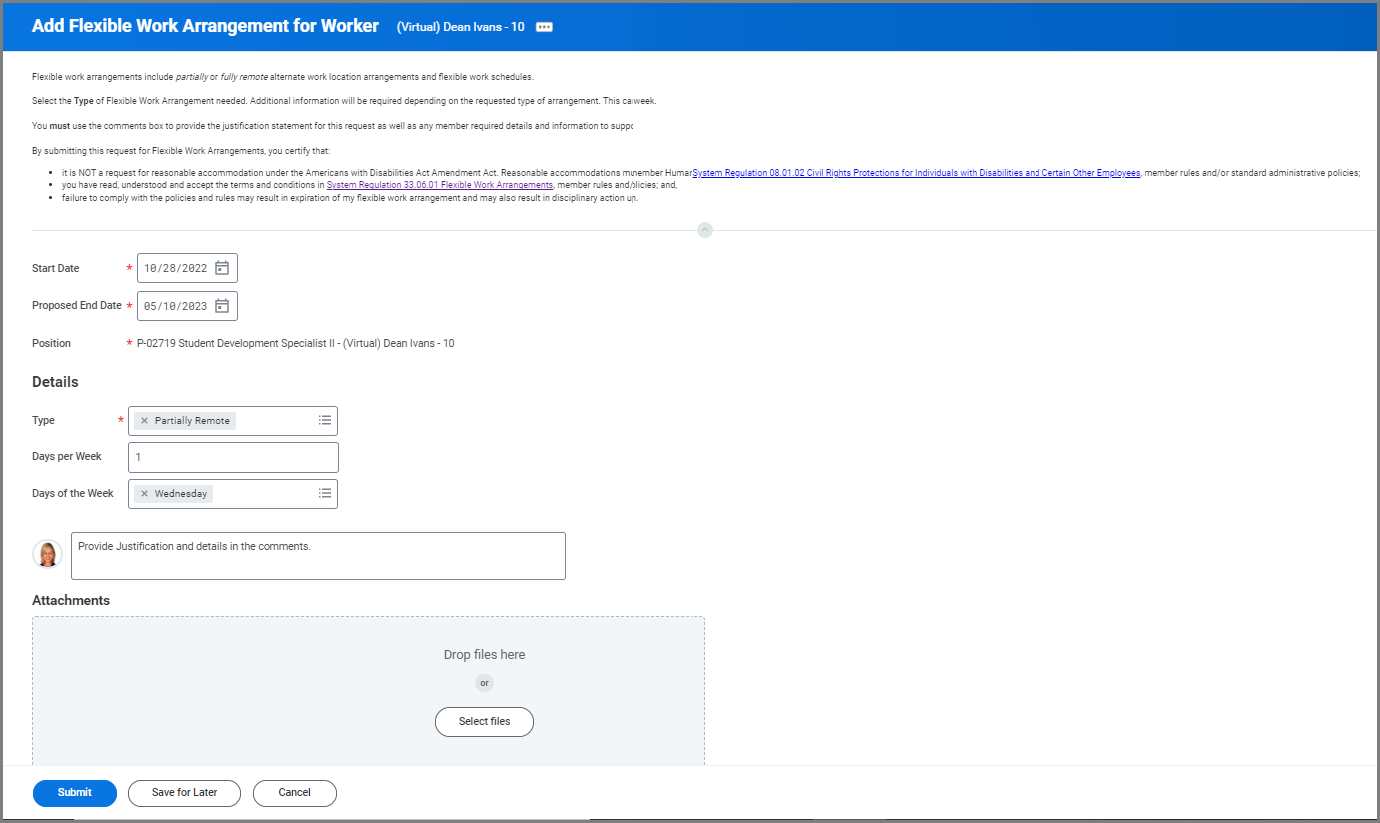Open the Proposed End Date calendar picker
Viewport: 1380px width, 823px height.
(x=222, y=306)
